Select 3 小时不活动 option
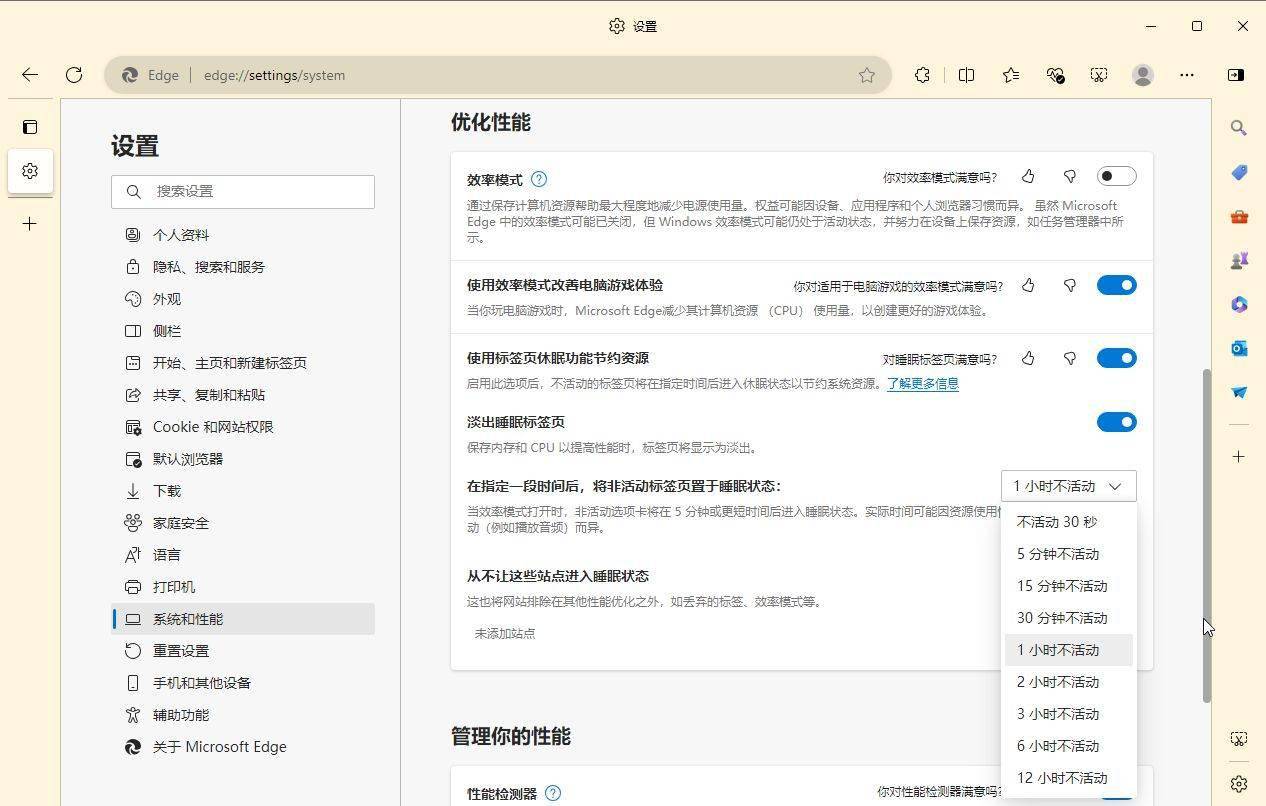Screen dimensions: 1266x806 (1068, 714)
